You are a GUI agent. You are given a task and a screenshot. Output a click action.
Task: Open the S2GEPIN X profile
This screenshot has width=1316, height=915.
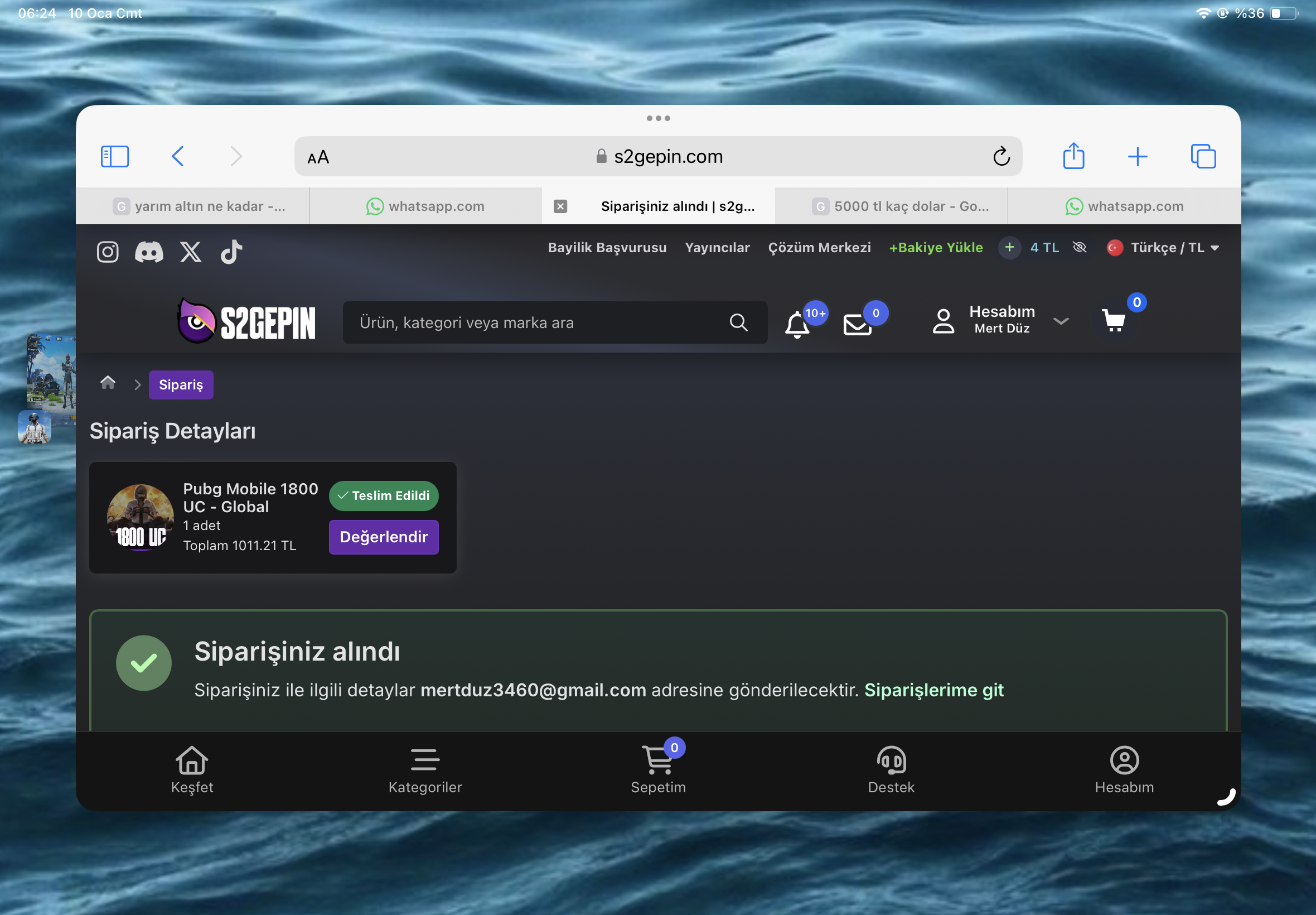[191, 252]
